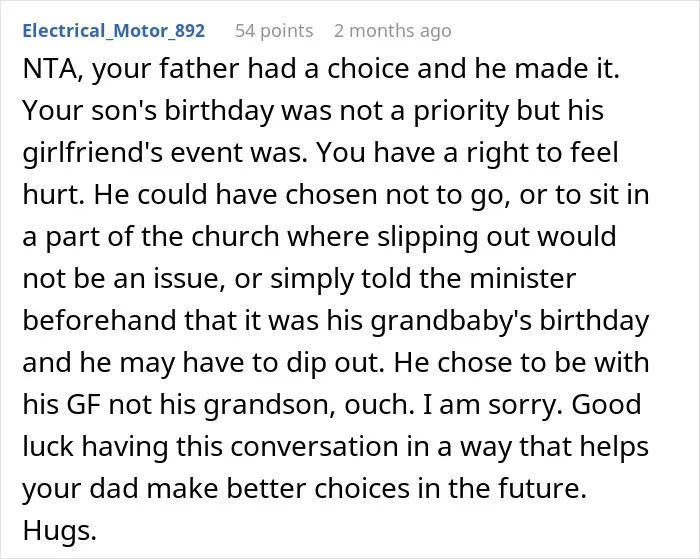Image resolution: width=700 pixels, height=559 pixels.
Task: Click the word "luck" in the comment
Action: tap(48, 446)
